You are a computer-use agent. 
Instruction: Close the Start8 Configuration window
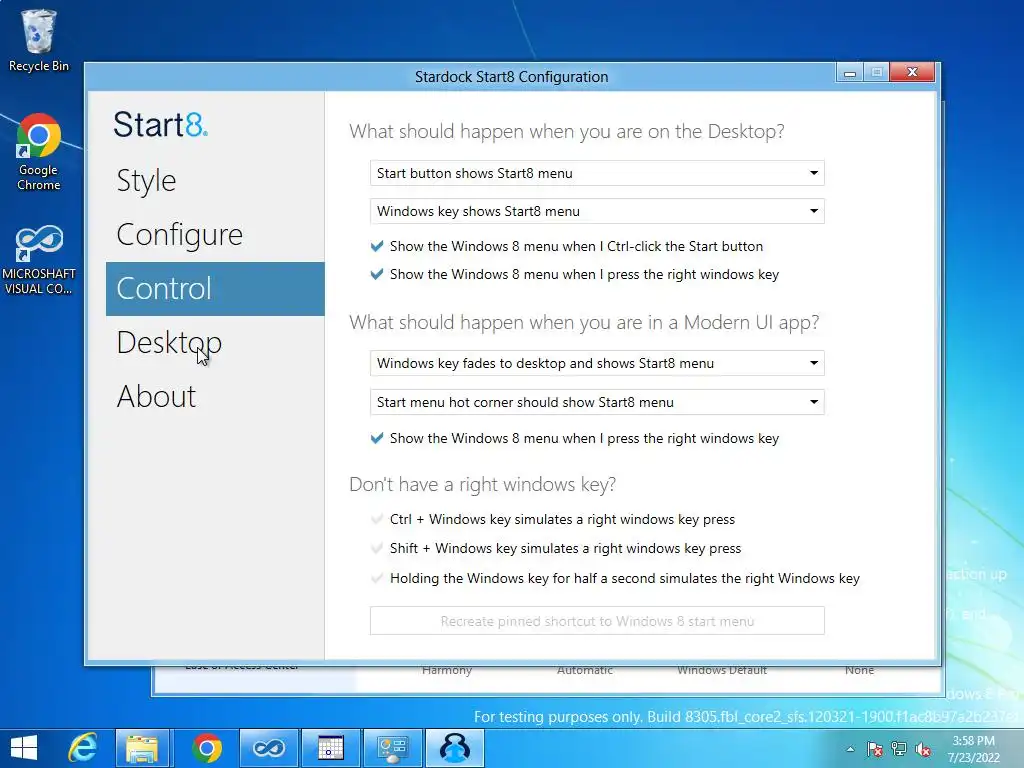pos(912,72)
